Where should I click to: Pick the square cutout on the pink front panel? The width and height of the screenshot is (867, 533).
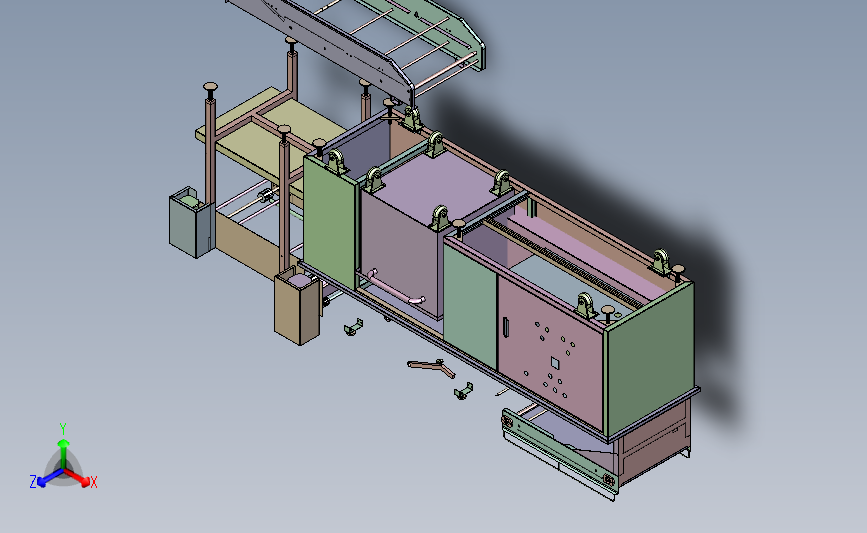(555, 363)
